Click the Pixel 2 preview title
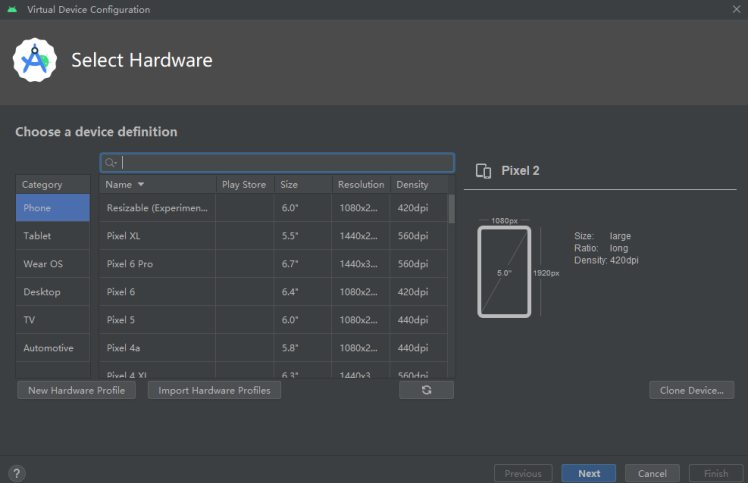This screenshot has width=748, height=484. (x=520, y=171)
